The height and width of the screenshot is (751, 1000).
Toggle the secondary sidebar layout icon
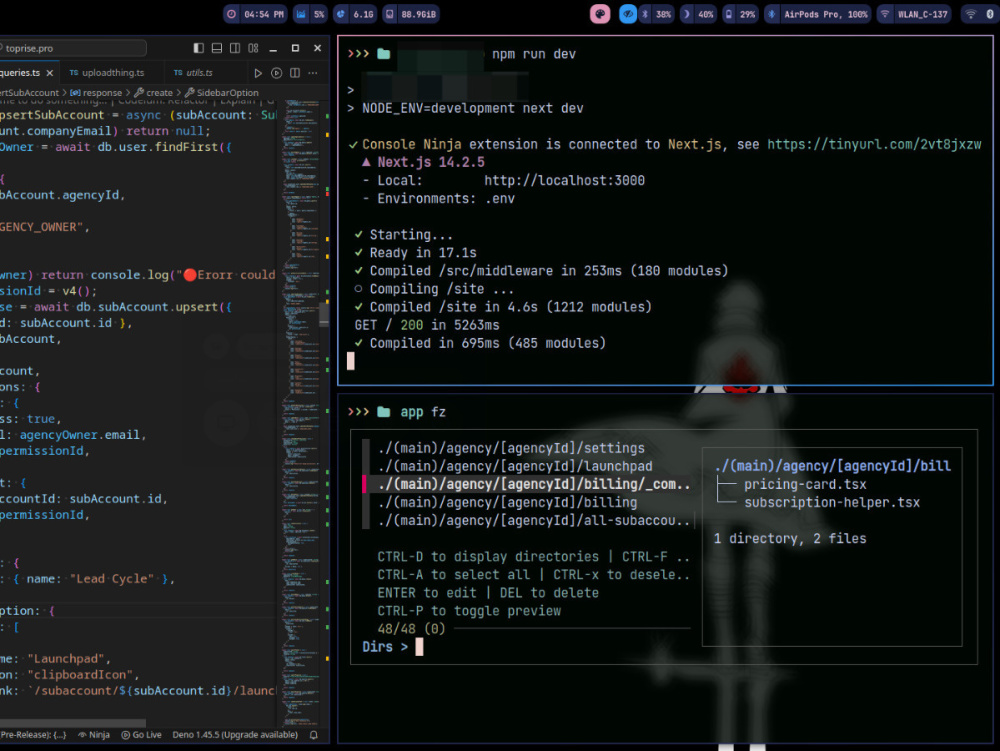[235, 48]
